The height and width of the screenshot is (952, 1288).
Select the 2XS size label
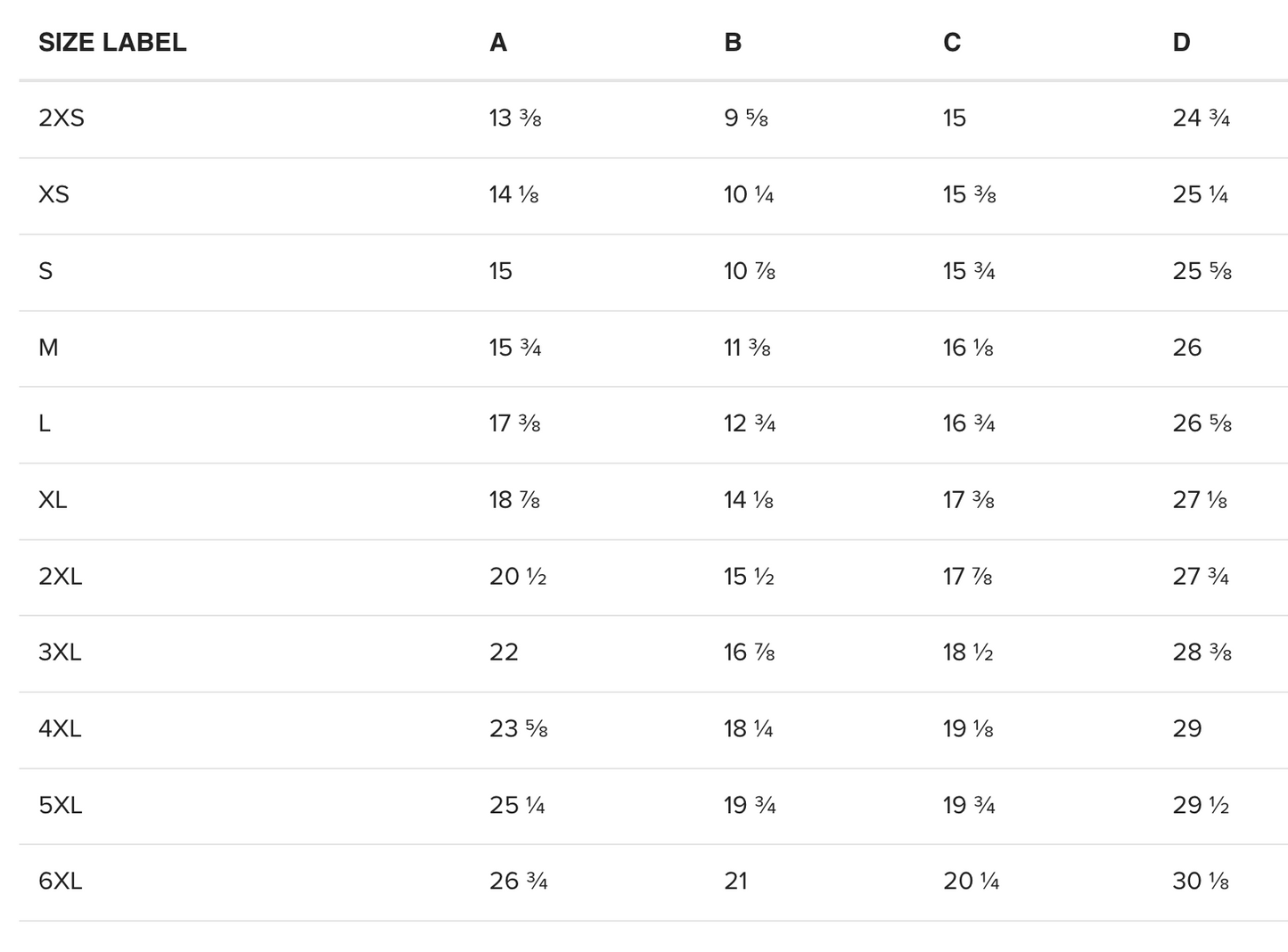(62, 118)
